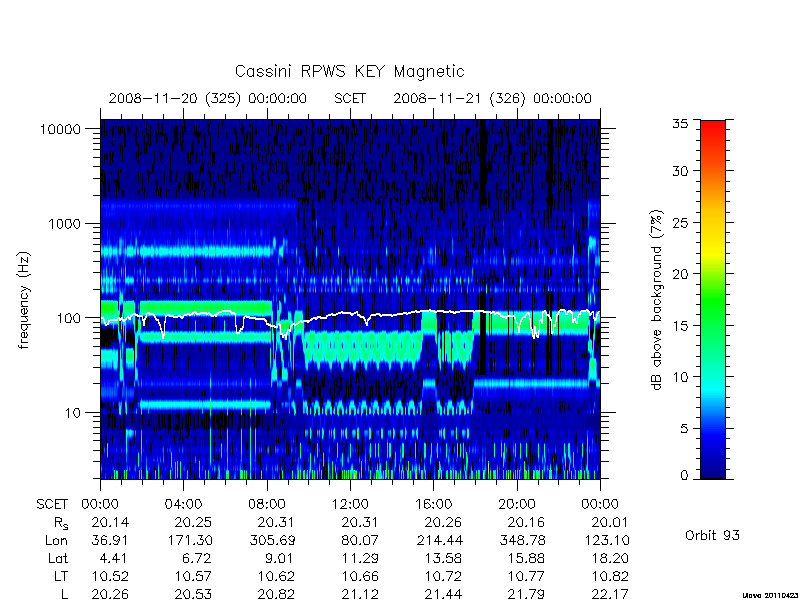Click the spectrogram plot area
800x600 pixels.
coord(350,299)
